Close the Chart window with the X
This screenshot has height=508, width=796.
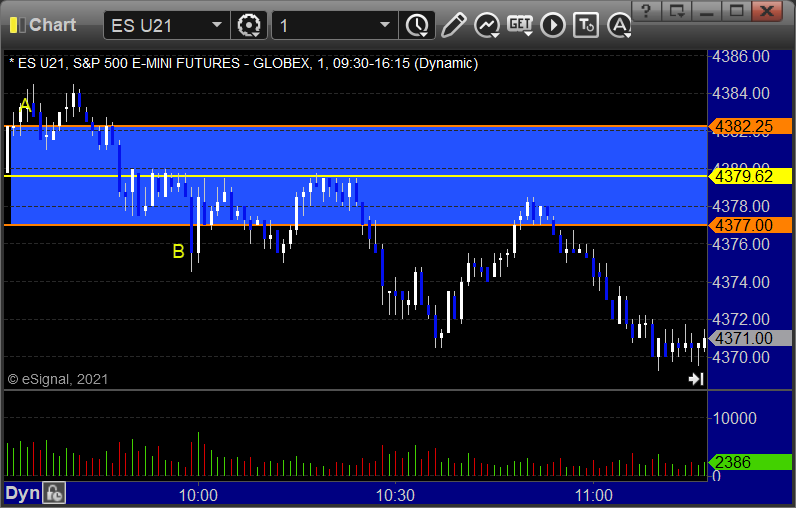767,11
